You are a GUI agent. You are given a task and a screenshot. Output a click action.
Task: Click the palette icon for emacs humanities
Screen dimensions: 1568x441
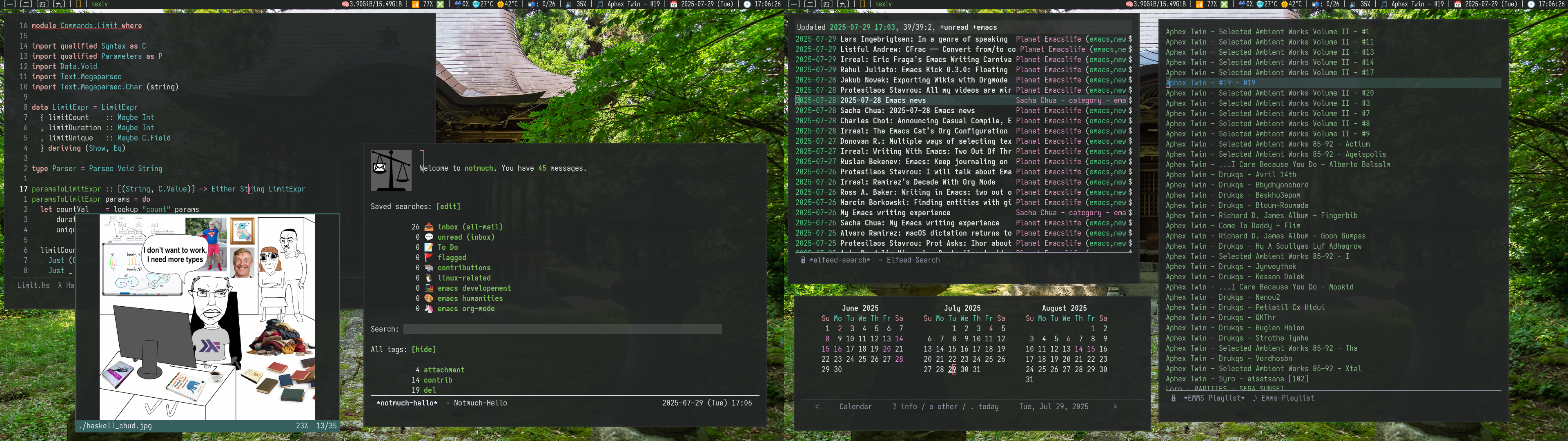428,298
